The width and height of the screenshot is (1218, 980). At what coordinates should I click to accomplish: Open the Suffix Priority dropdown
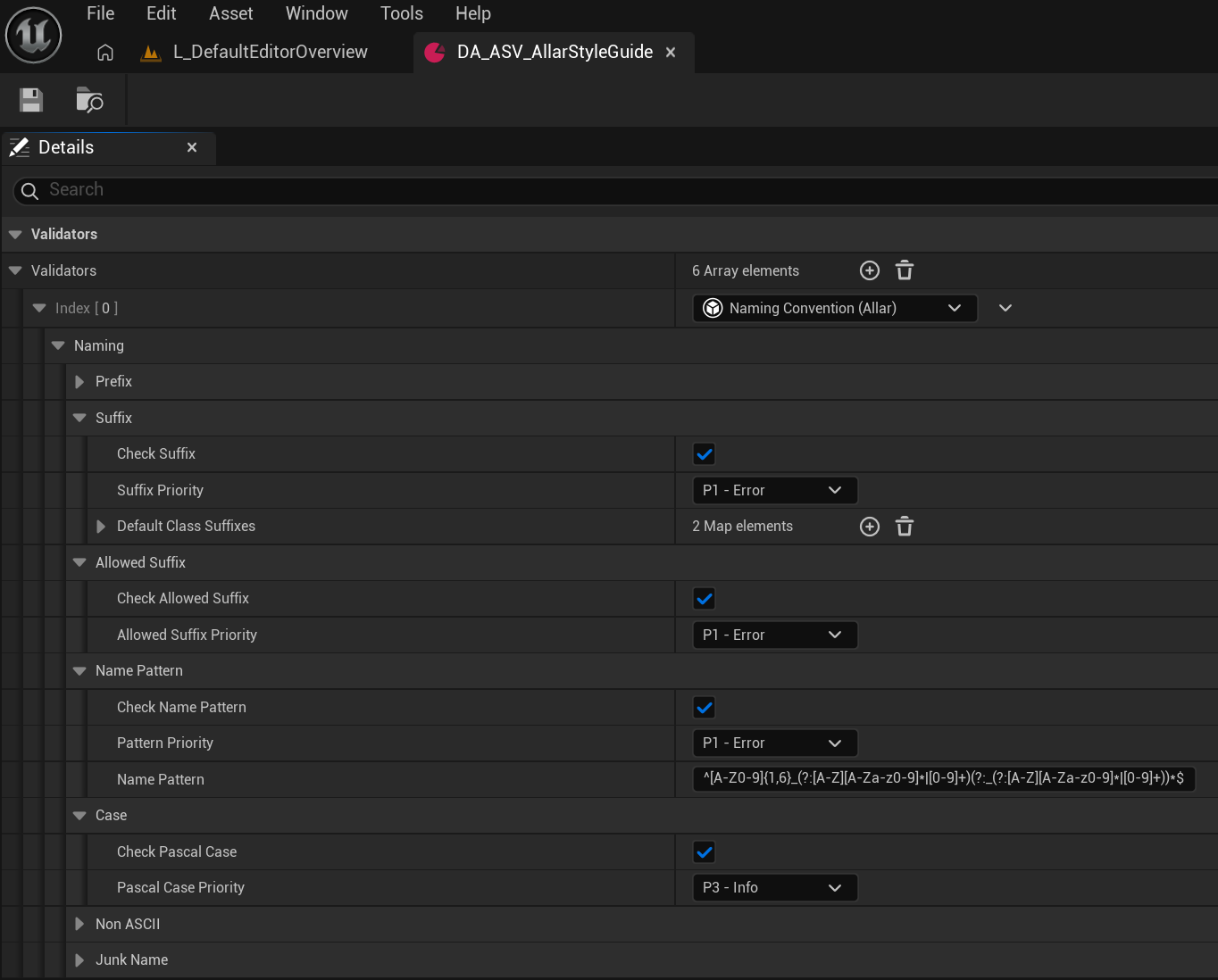(x=775, y=490)
